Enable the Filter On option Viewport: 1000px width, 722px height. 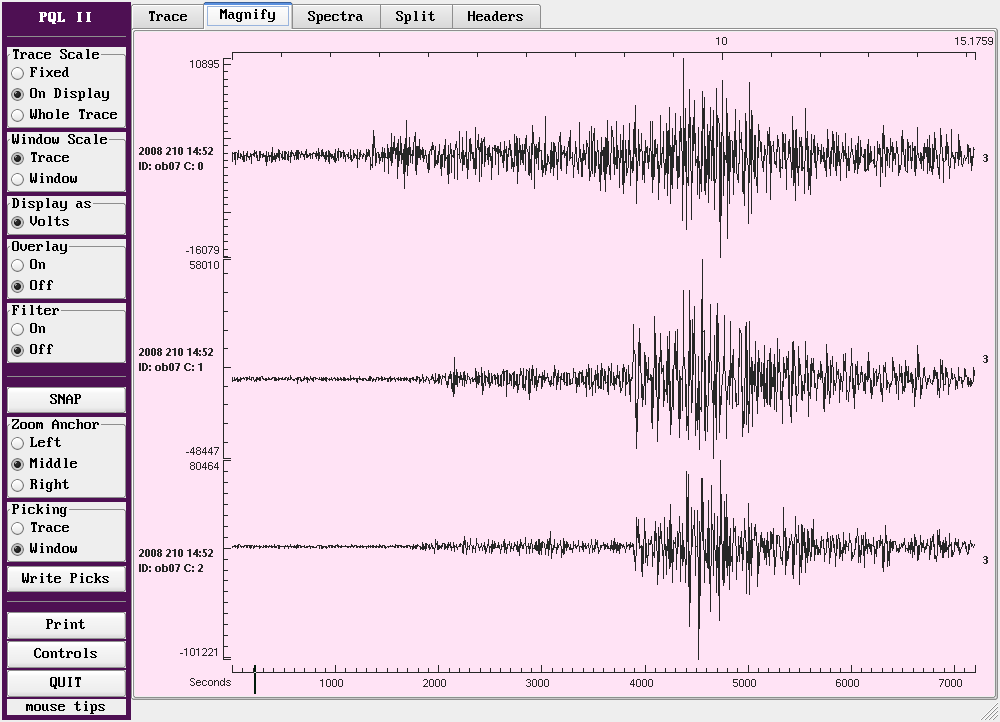pyautogui.click(x=18, y=329)
